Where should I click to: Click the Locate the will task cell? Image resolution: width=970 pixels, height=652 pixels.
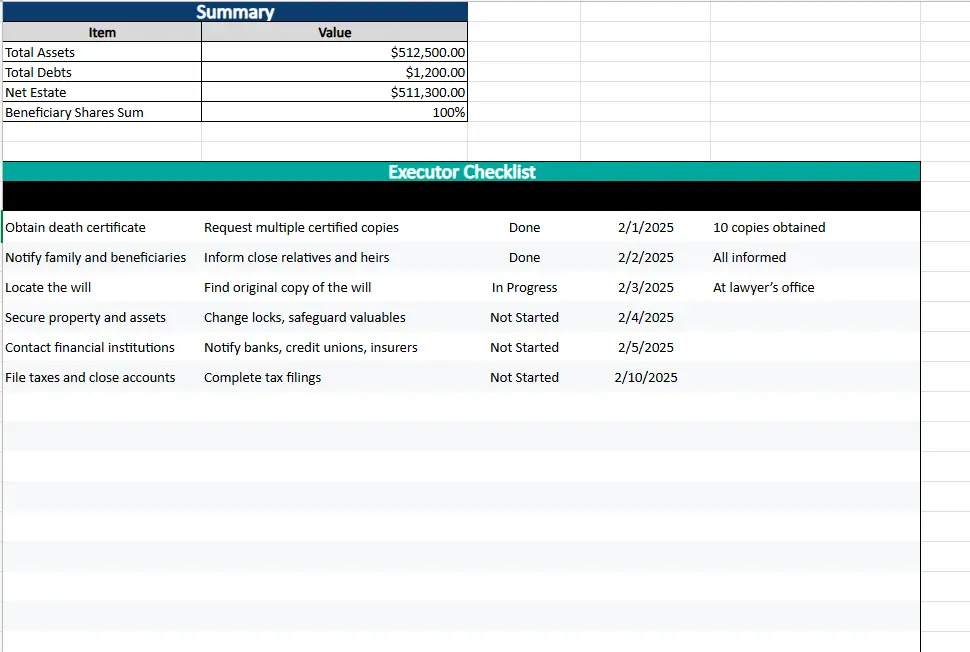point(48,287)
